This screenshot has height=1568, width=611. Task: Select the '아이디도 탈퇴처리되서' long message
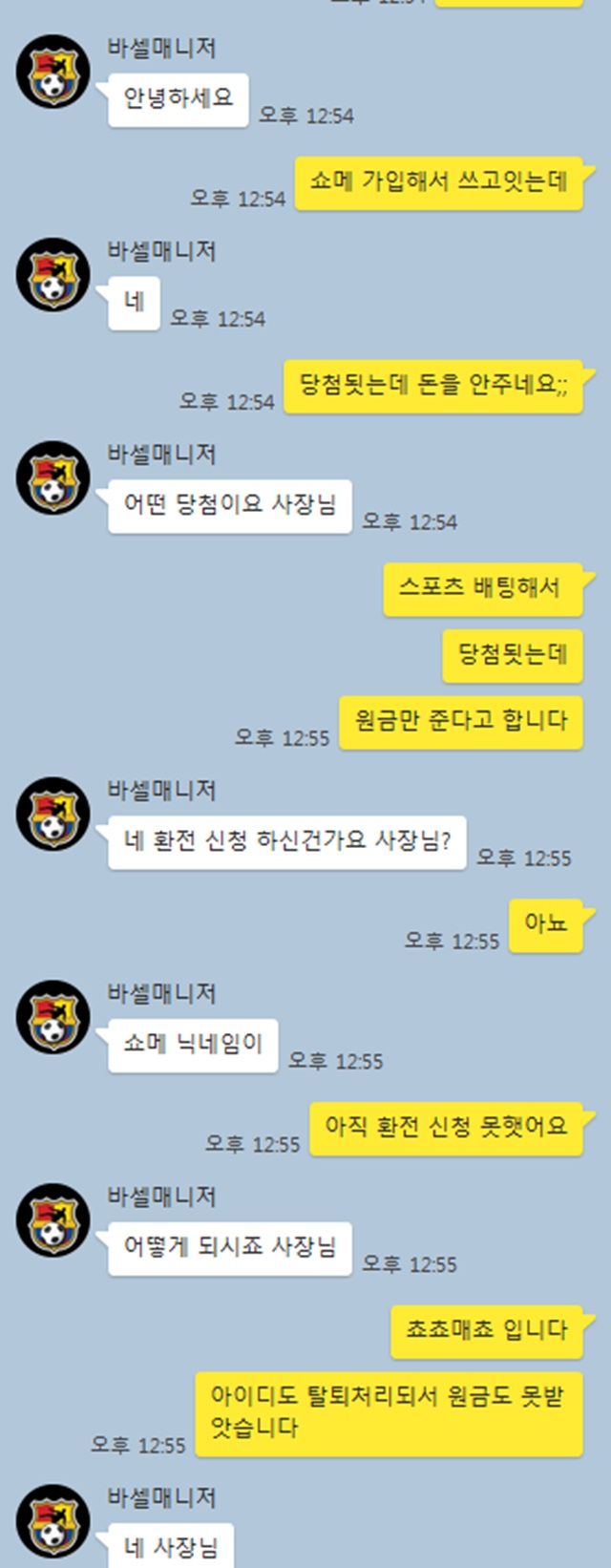pos(390,1414)
